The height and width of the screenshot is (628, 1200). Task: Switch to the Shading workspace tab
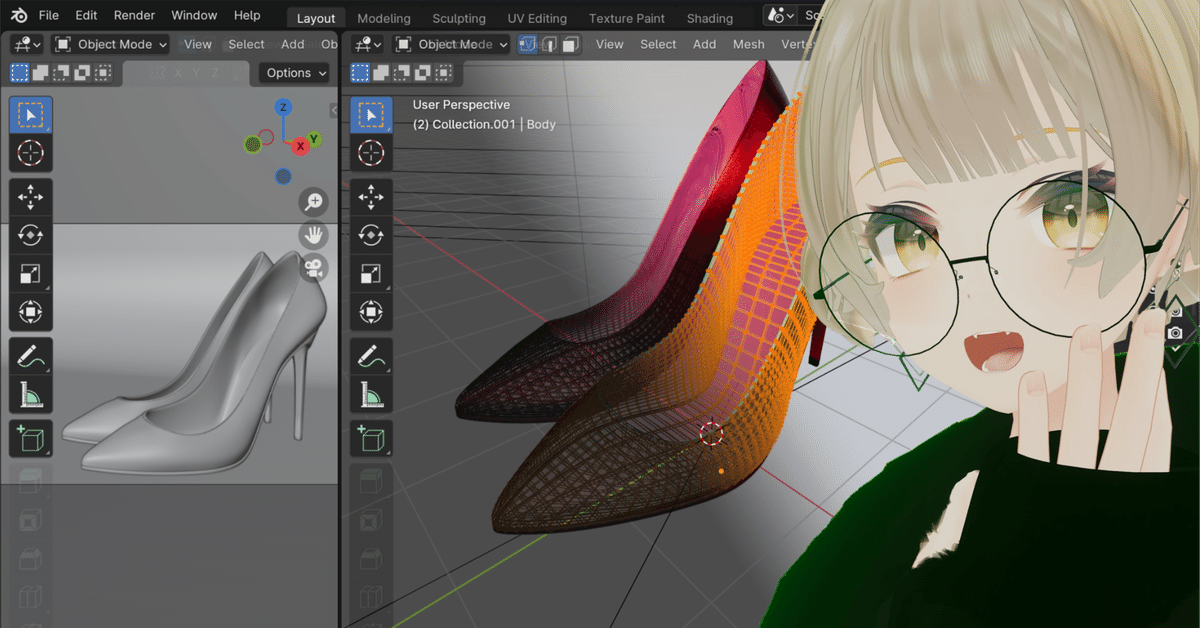click(710, 18)
